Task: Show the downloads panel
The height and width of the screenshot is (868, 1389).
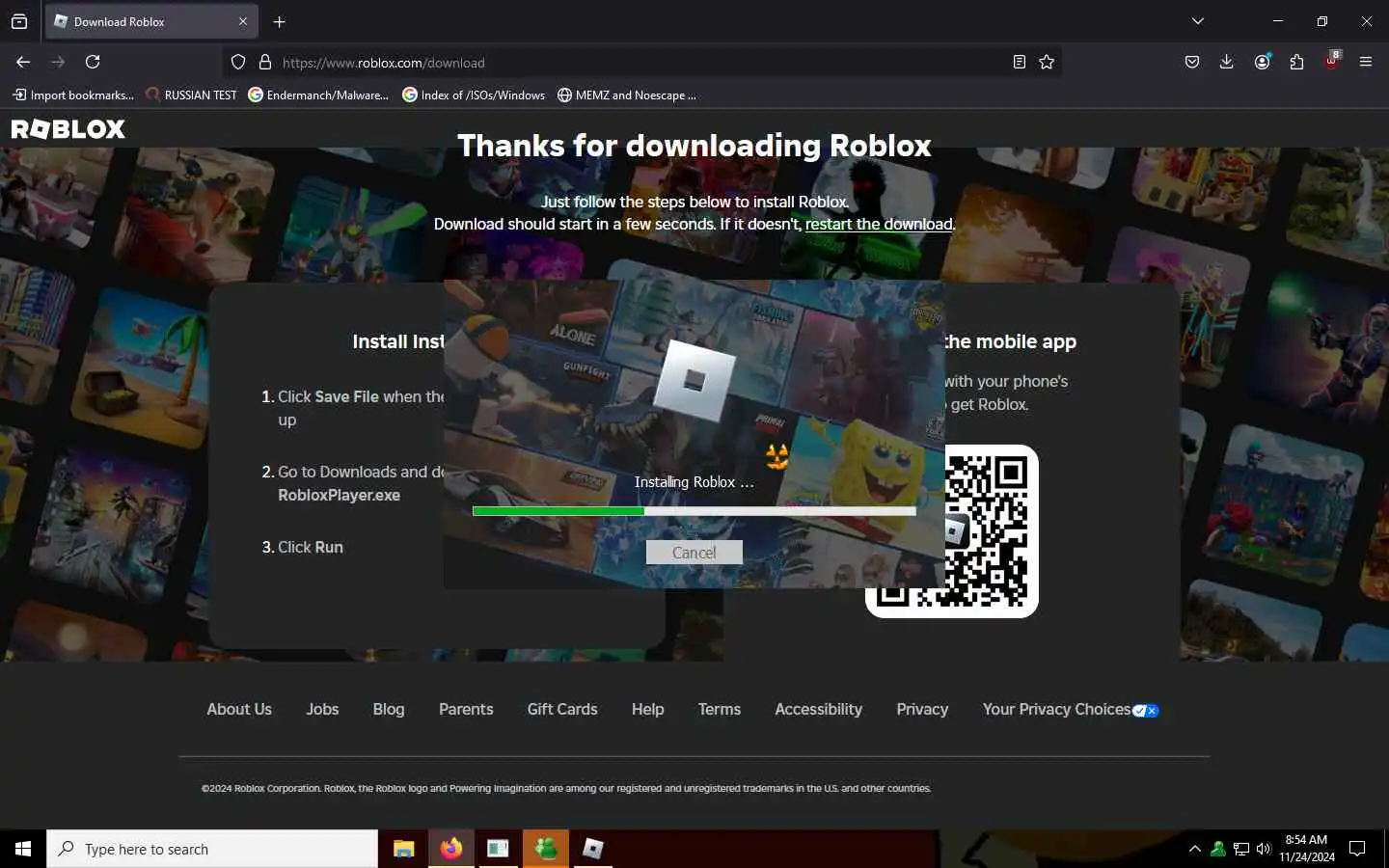Action: click(x=1226, y=62)
